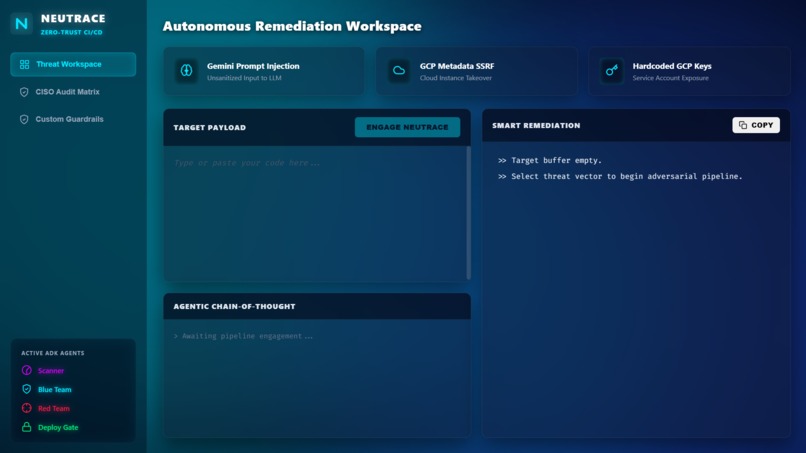Image resolution: width=806 pixels, height=453 pixels.
Task: Click the Target Payload panel title
Action: 210,128
